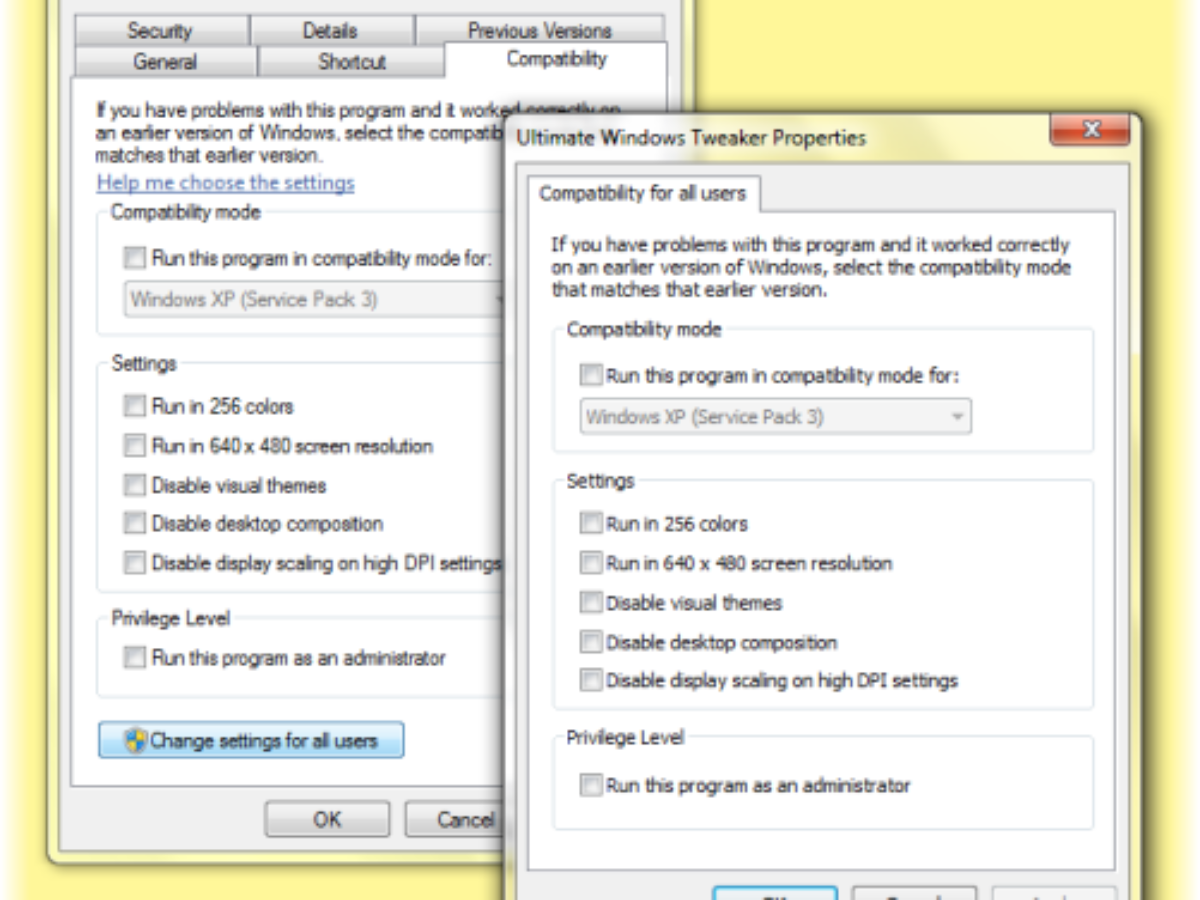The width and height of the screenshot is (1200, 900).
Task: Click Cancel in the back Properties window
Action: [x=453, y=820]
